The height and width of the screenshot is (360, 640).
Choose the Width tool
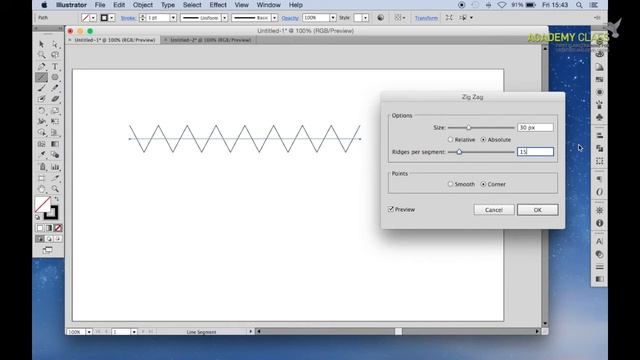click(x=41, y=122)
